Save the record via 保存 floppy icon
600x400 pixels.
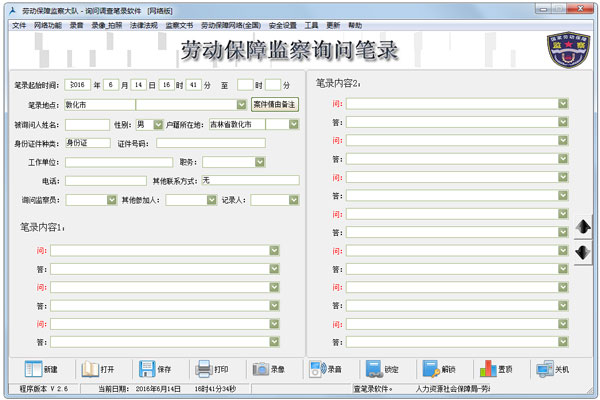click(147, 369)
